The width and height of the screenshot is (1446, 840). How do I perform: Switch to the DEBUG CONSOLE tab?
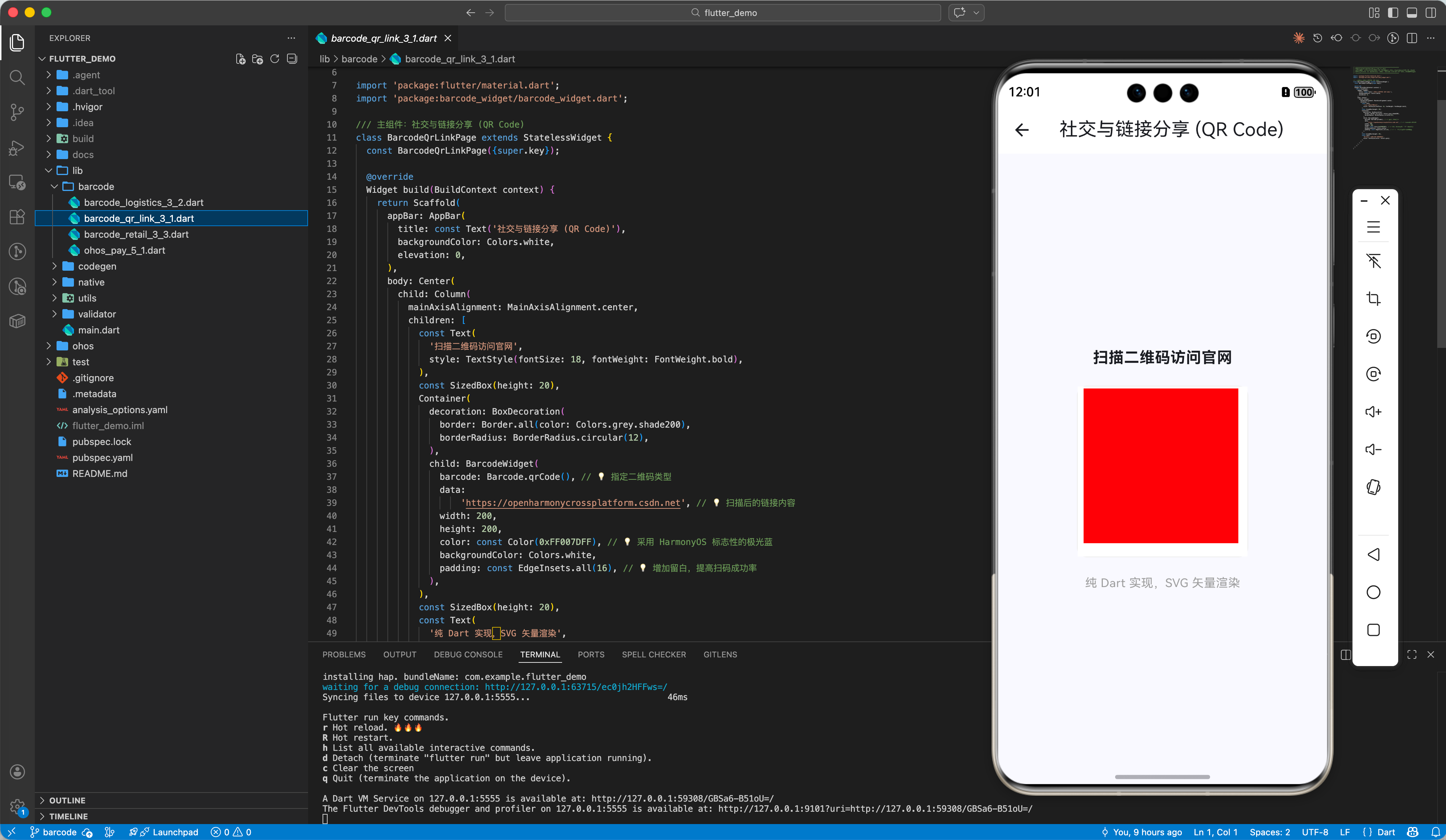click(468, 655)
